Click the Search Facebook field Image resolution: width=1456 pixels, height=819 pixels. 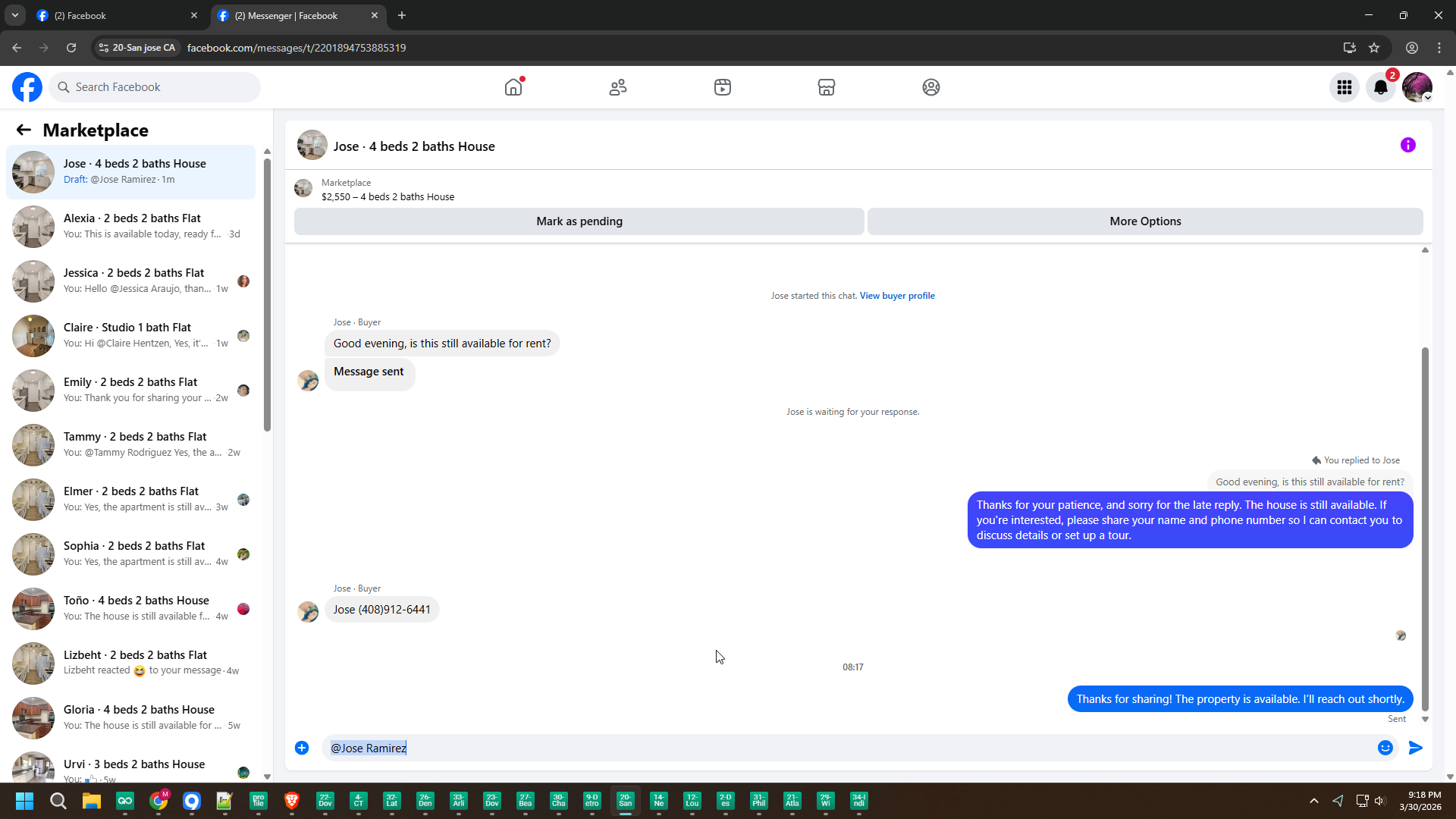155,87
